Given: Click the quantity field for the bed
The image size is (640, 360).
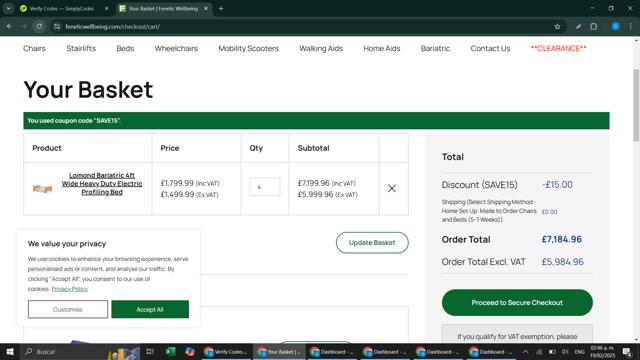Looking at the screenshot, I should click(x=265, y=187).
